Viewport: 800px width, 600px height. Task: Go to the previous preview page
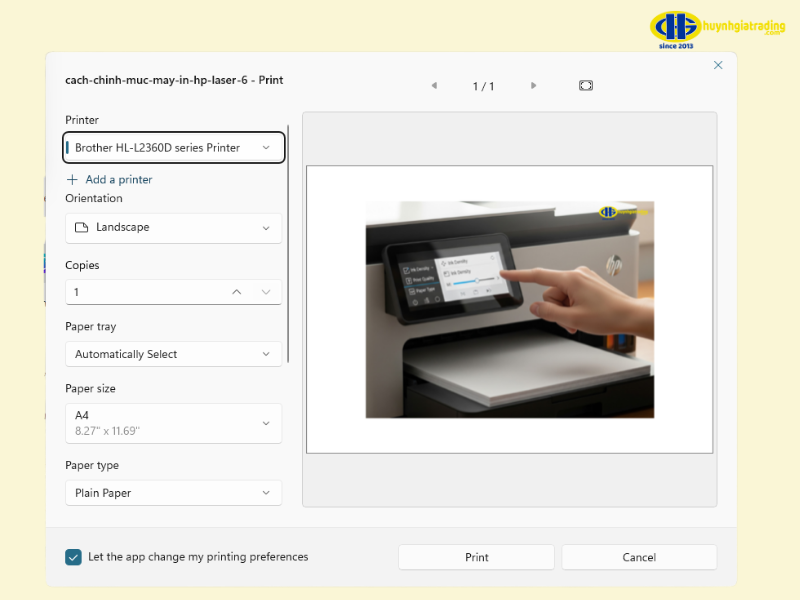(x=434, y=86)
